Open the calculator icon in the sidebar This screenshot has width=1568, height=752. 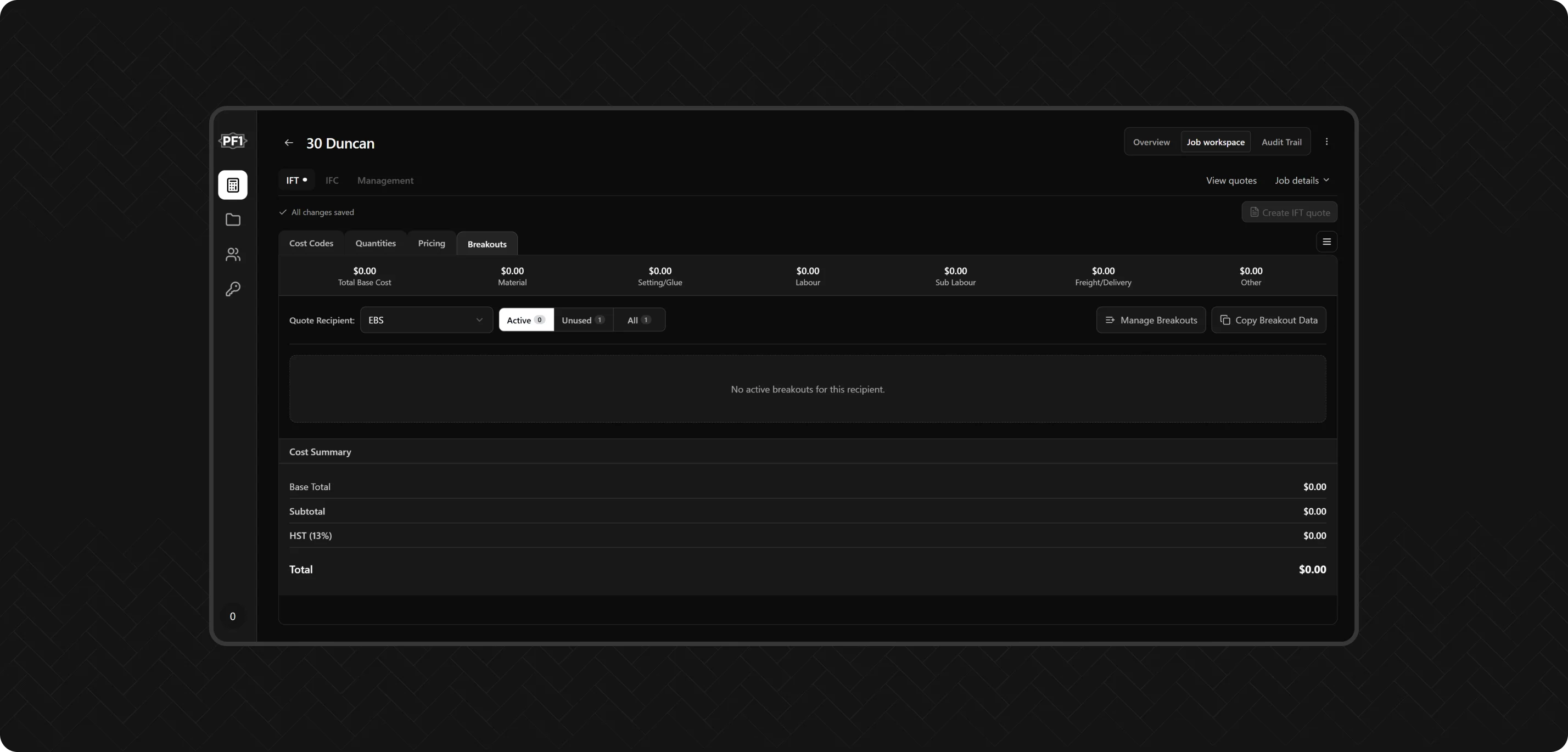click(x=233, y=185)
